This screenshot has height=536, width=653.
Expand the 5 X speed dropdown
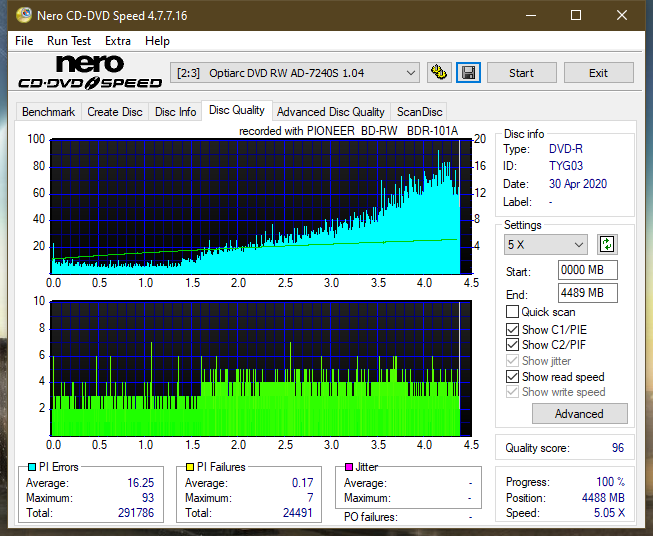546,244
